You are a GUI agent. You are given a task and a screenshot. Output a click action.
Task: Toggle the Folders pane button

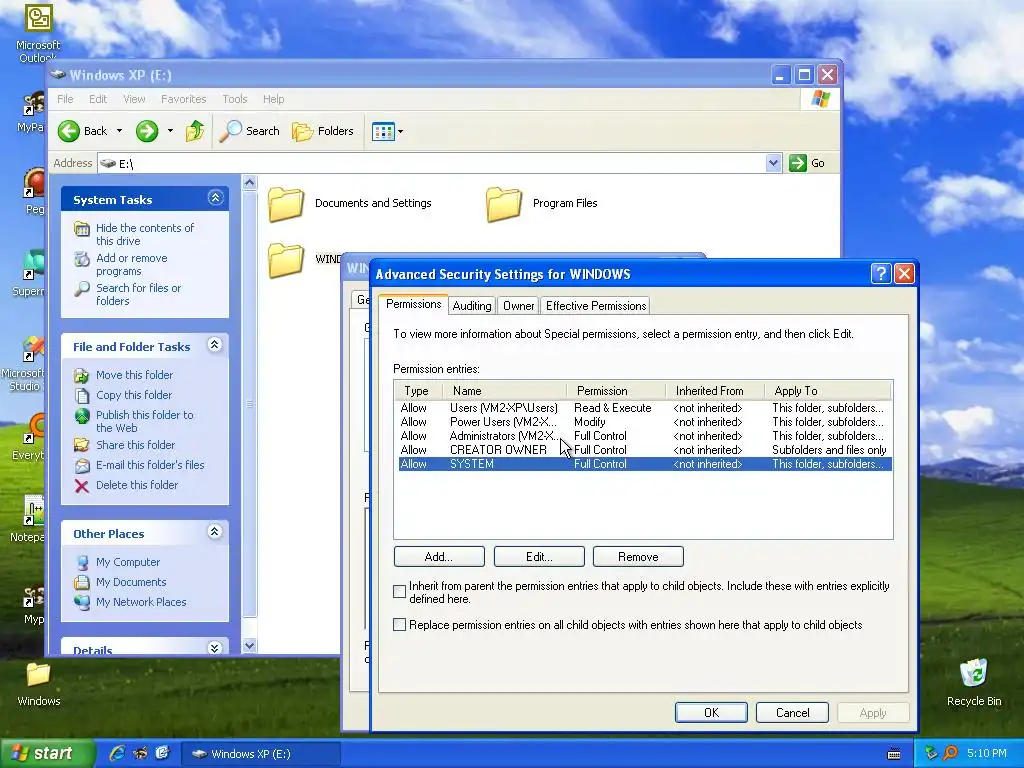click(x=323, y=131)
